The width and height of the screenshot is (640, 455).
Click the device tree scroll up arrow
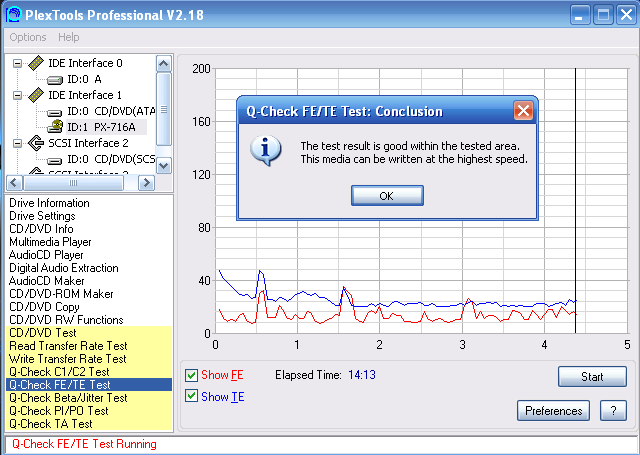click(164, 63)
